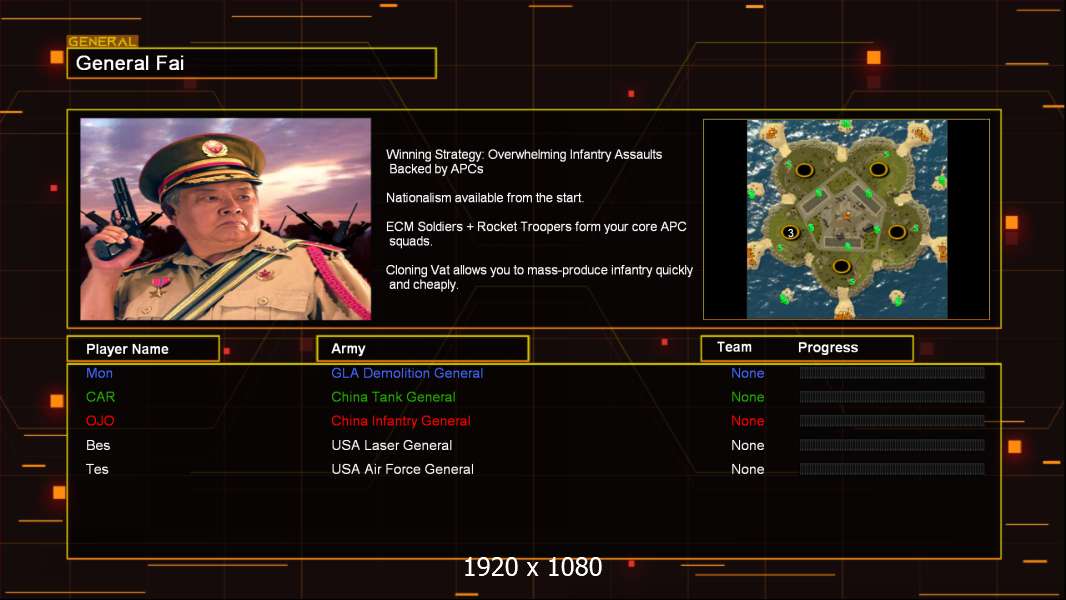Click the team value 'None' for CAR
1066x600 pixels.
[x=748, y=397]
